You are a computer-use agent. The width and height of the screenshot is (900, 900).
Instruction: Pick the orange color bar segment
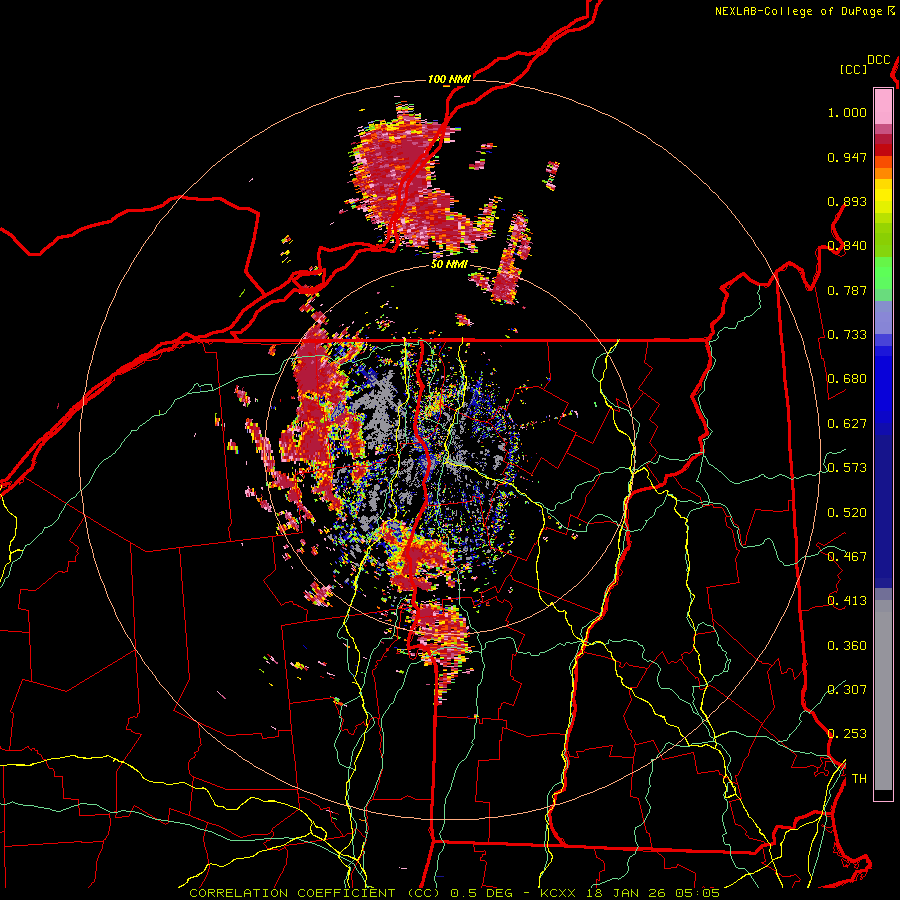click(883, 173)
